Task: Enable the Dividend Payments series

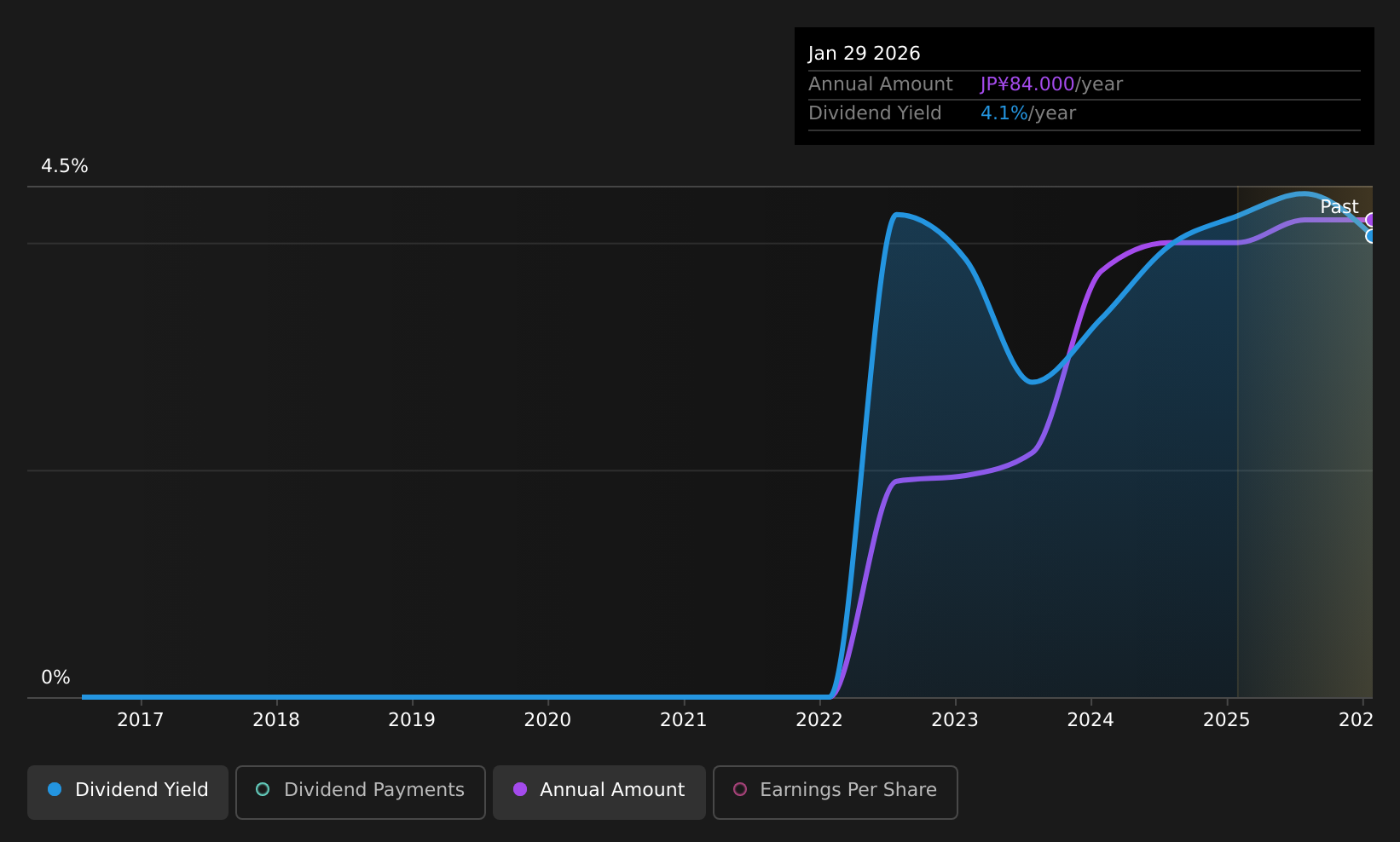Action: click(x=361, y=792)
